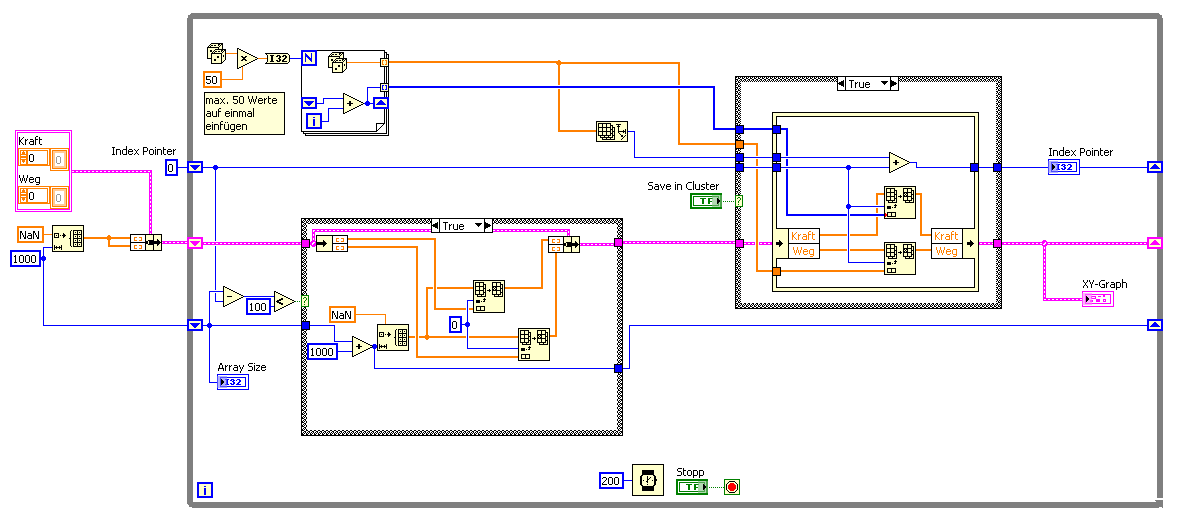Click the case selector terminal after Less Than

305,301
